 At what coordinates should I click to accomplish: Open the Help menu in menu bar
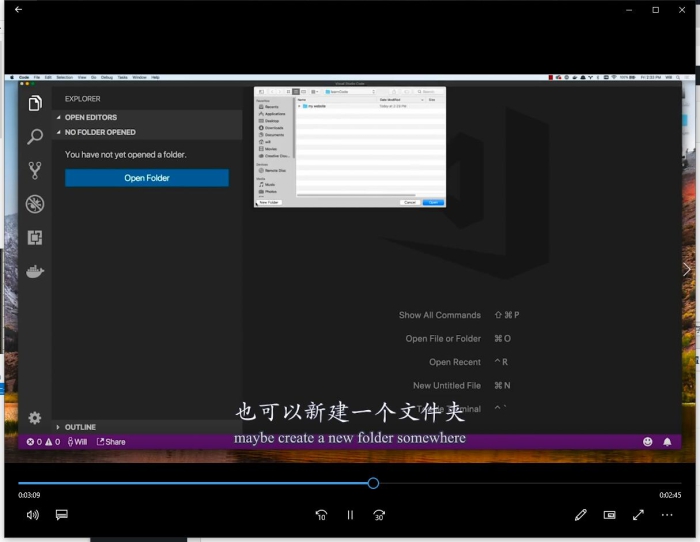(155, 77)
